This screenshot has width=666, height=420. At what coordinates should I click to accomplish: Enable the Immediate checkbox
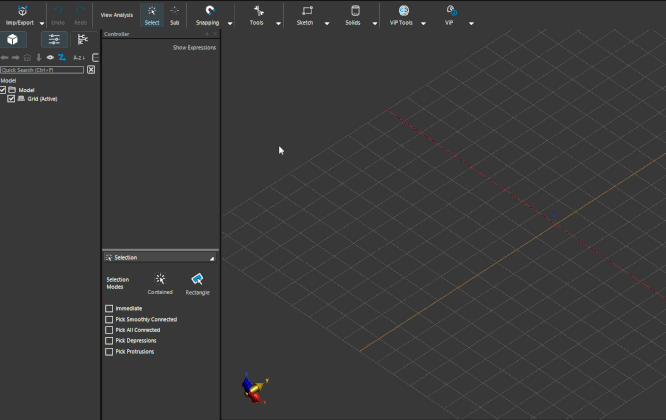coord(109,308)
